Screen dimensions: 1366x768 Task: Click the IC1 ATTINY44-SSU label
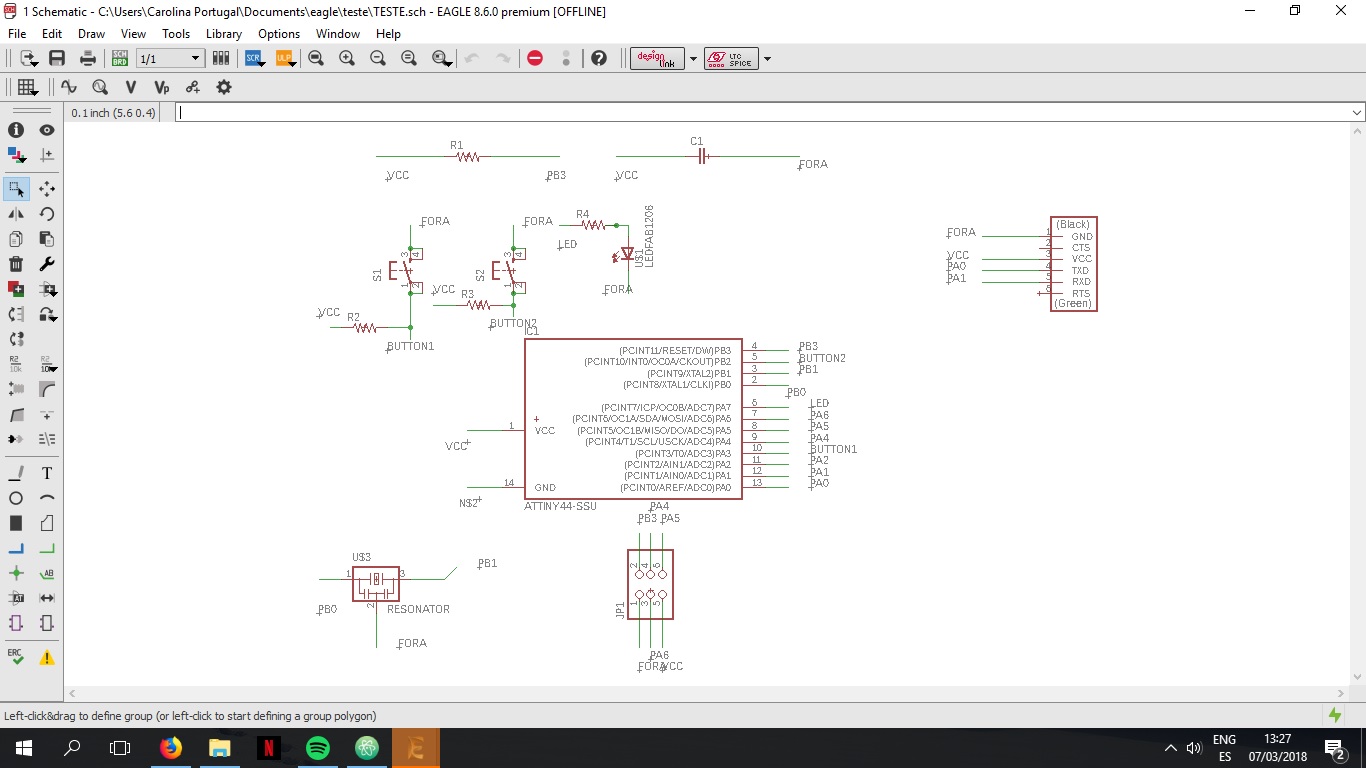[560, 506]
